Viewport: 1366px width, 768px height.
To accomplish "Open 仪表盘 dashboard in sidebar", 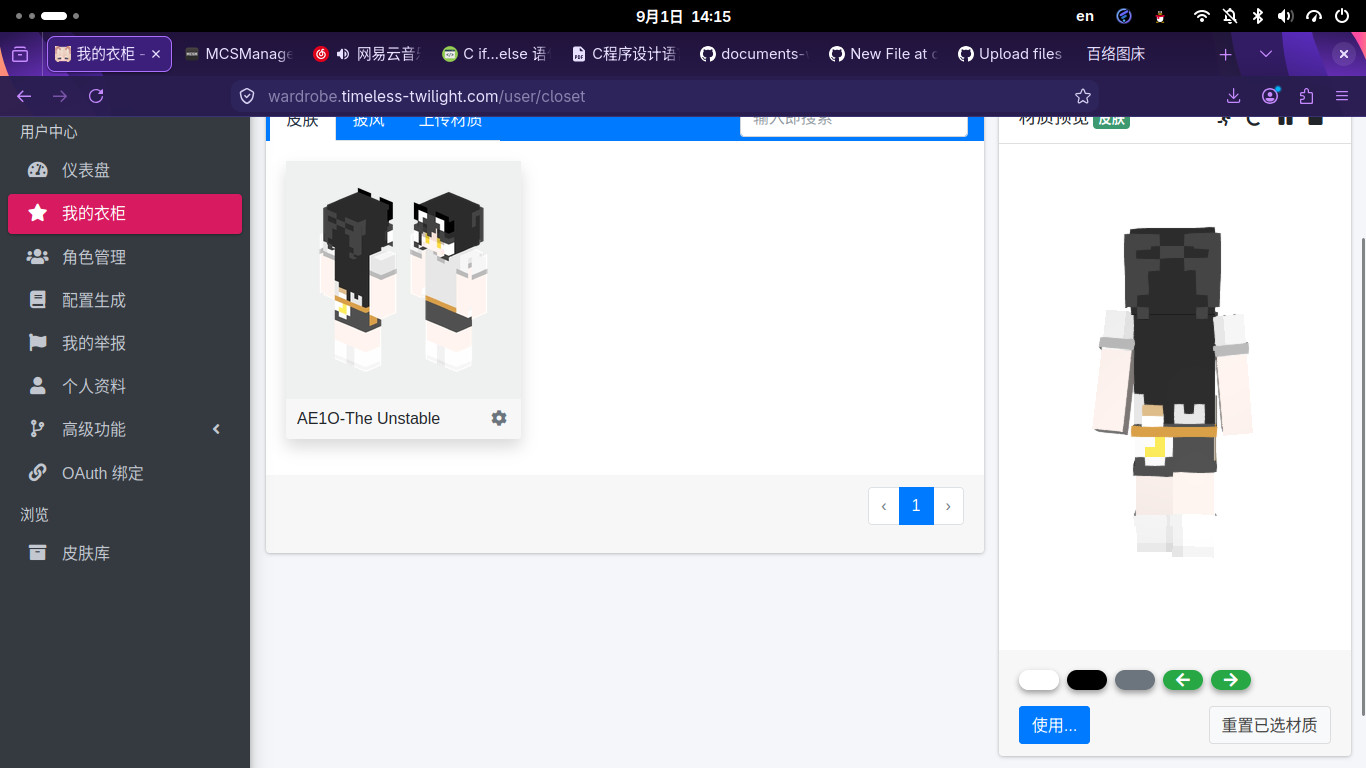I will [125, 170].
